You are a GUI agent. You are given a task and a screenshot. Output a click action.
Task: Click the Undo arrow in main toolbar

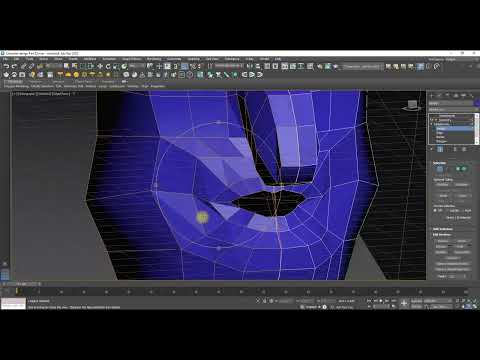[6, 66]
